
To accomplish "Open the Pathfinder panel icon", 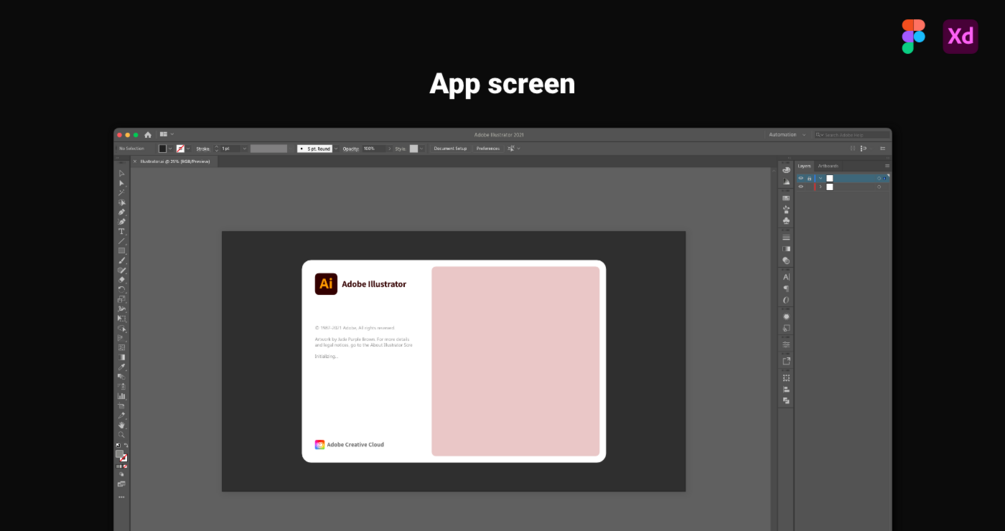I will (786, 401).
